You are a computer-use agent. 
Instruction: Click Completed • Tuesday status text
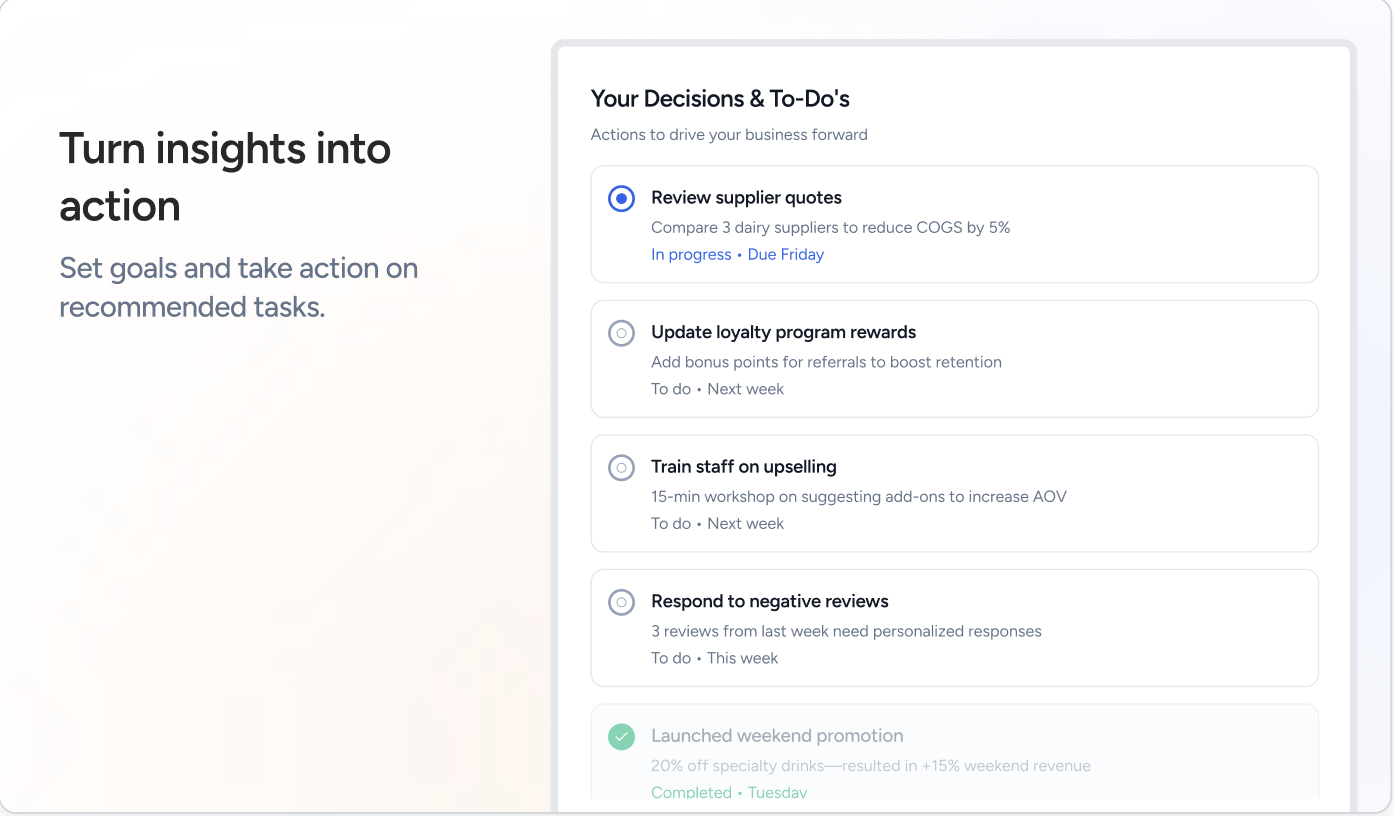coord(728,792)
